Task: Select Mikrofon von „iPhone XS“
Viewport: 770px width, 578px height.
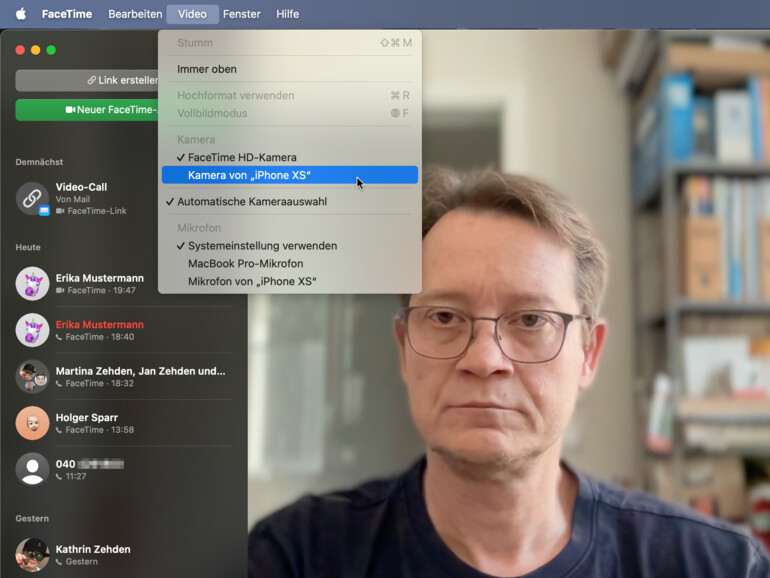Action: tap(290, 281)
